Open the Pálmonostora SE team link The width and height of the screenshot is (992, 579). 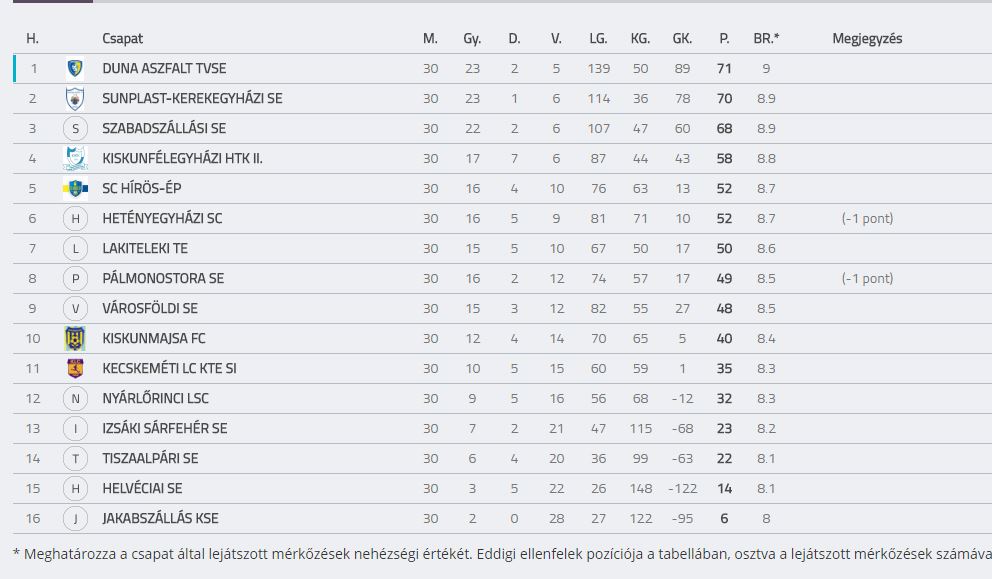pos(163,278)
